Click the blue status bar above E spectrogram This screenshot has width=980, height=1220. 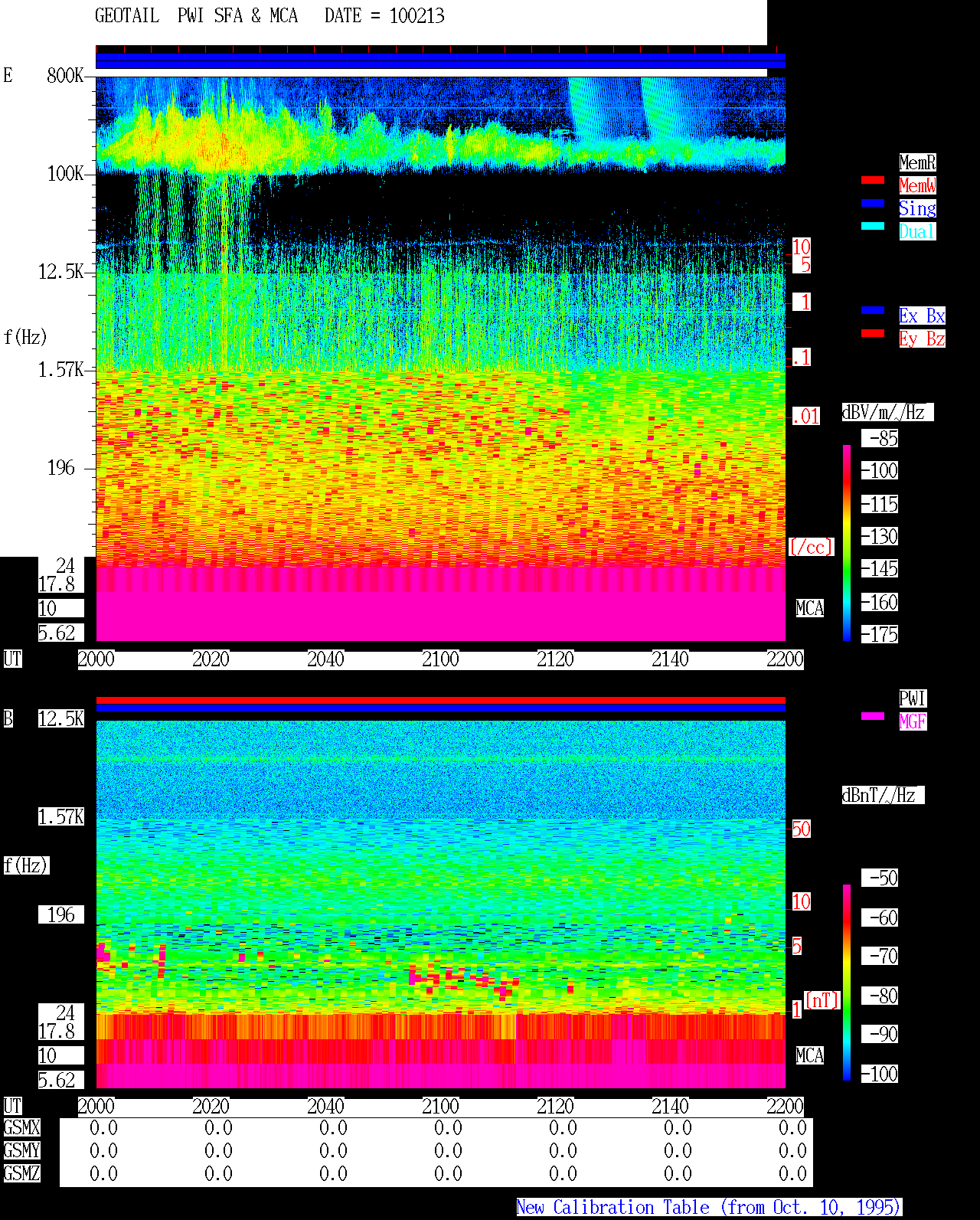(440, 61)
